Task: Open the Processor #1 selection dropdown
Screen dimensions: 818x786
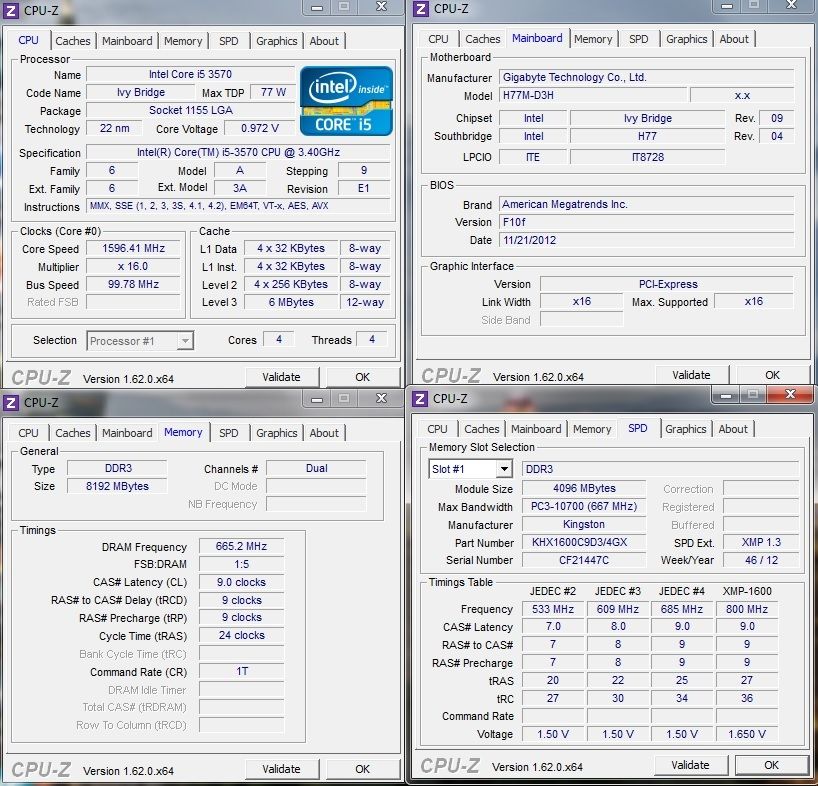Action: (x=140, y=341)
